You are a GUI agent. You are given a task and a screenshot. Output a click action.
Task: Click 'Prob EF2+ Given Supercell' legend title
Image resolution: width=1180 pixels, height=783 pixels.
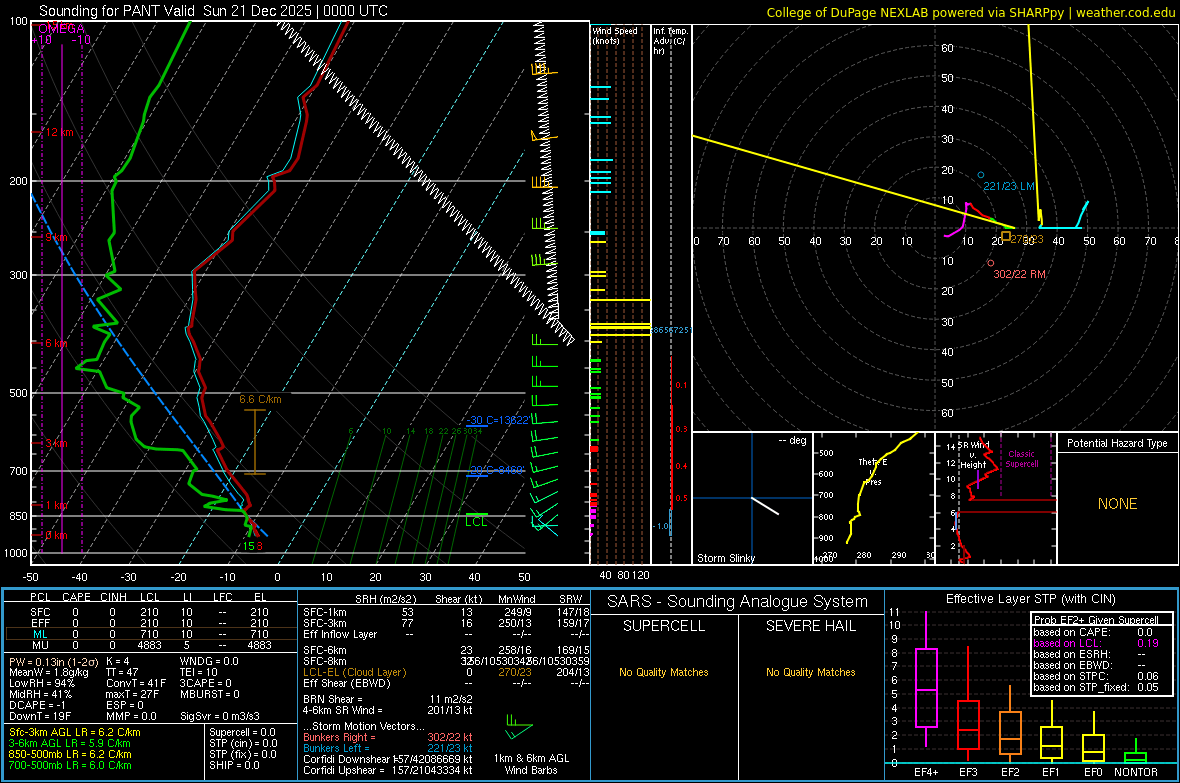pos(1096,620)
